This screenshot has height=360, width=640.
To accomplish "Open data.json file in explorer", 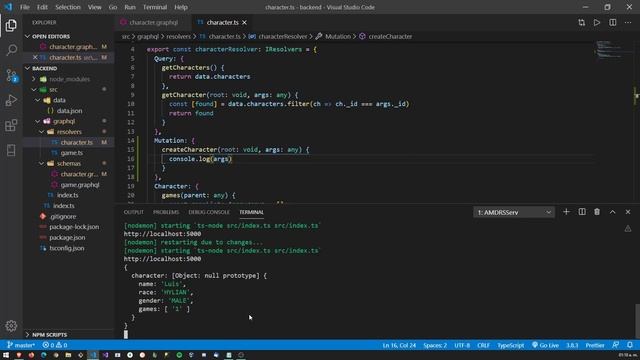I will (x=69, y=111).
